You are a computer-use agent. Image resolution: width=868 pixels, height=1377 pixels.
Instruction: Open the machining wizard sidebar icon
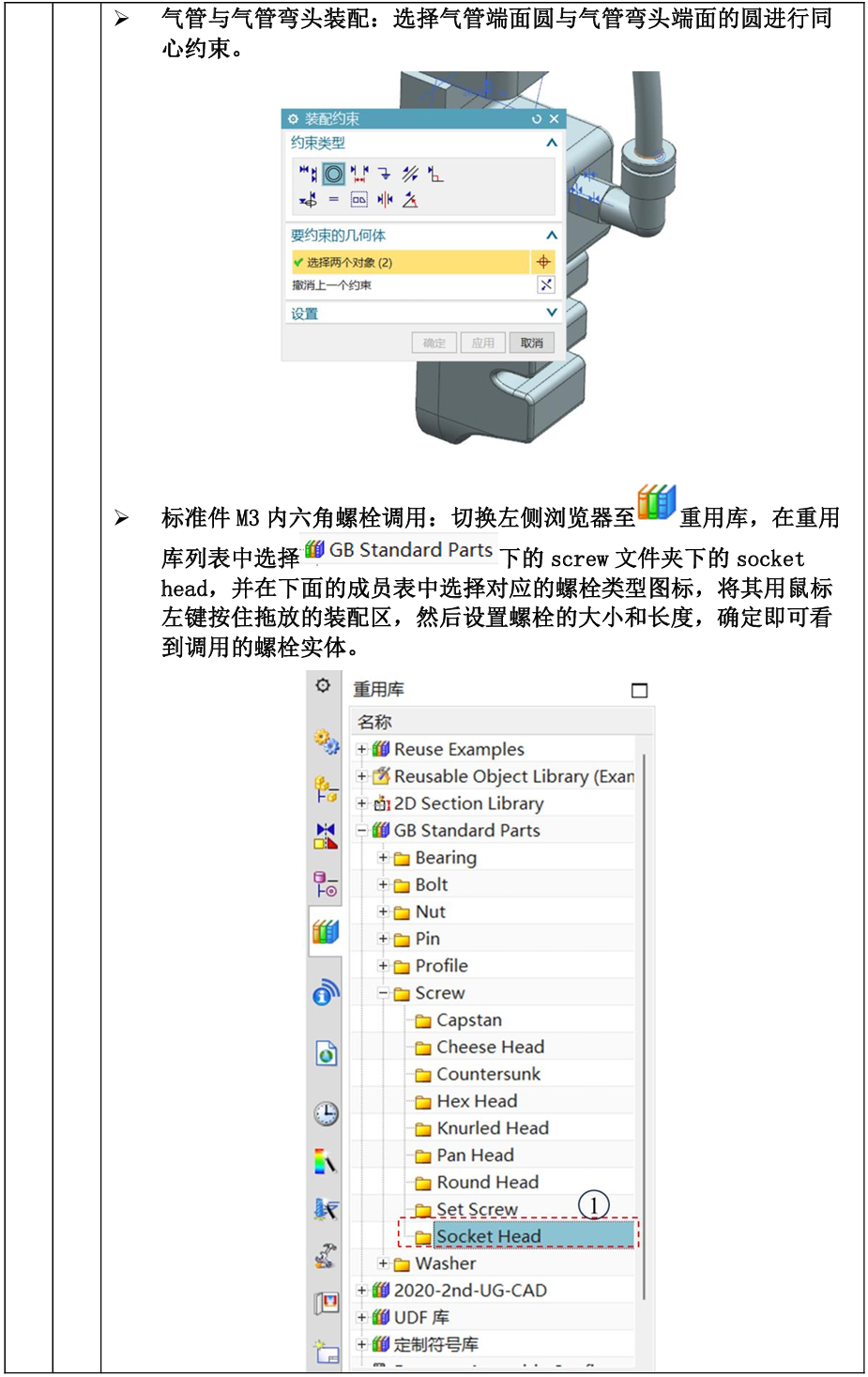pos(326,1209)
